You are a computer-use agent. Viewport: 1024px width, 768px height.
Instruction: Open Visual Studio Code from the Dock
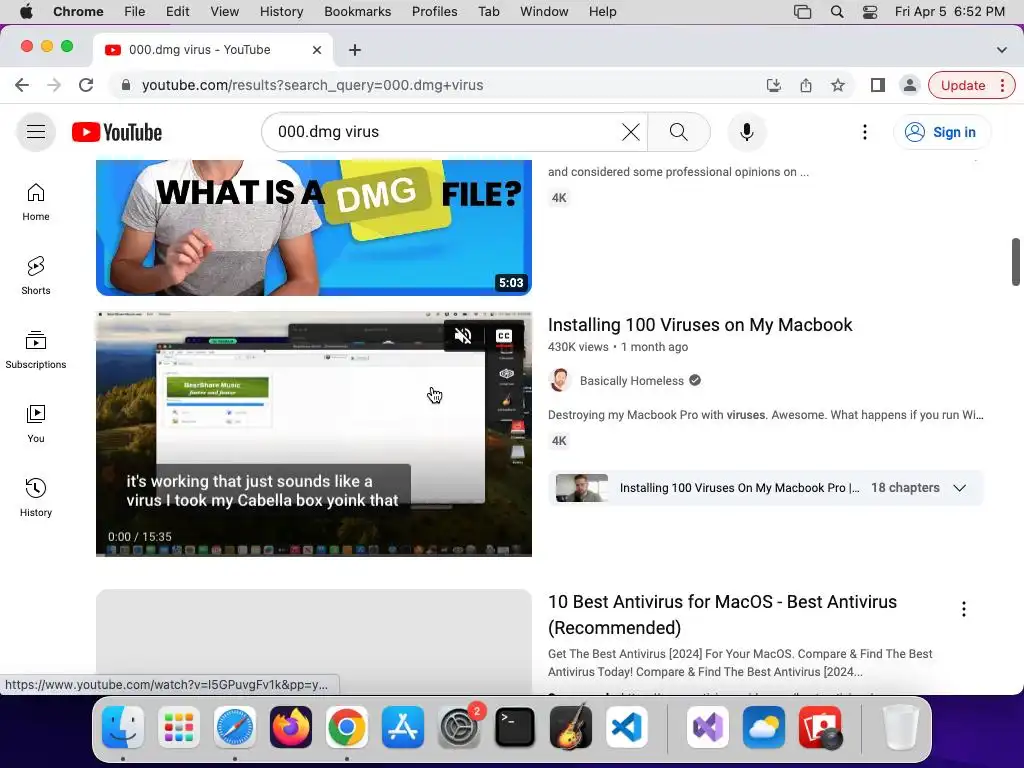627,727
